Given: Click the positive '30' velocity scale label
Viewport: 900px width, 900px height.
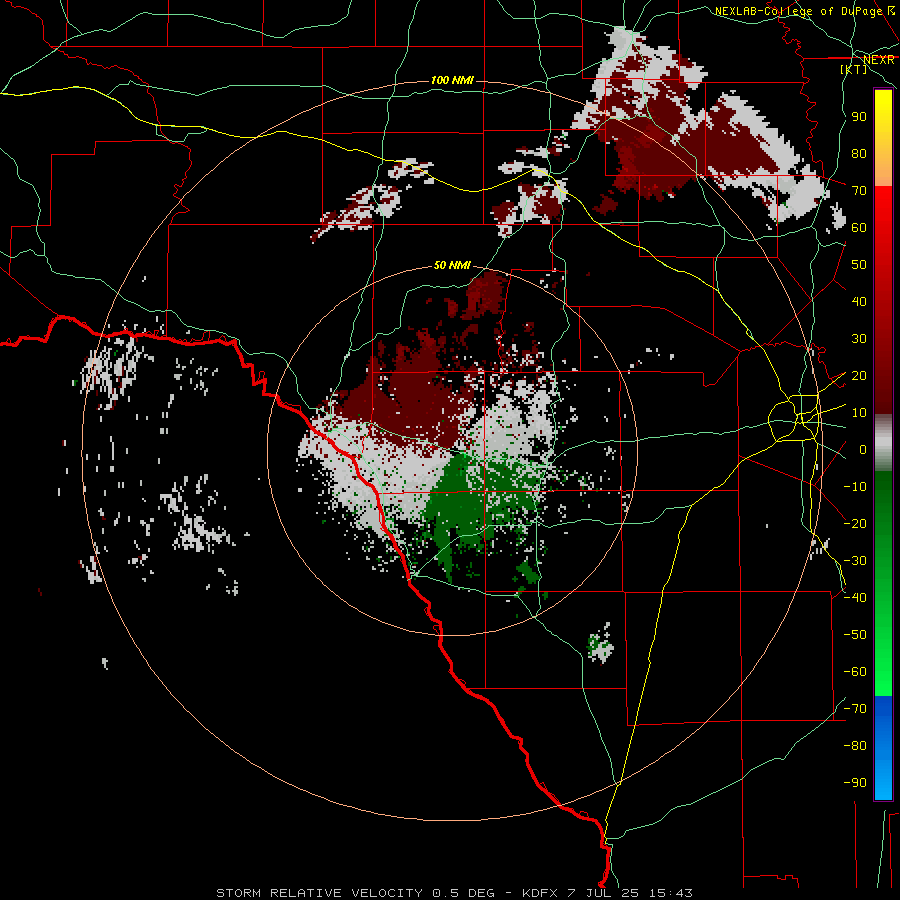Looking at the screenshot, I should pyautogui.click(x=859, y=339).
